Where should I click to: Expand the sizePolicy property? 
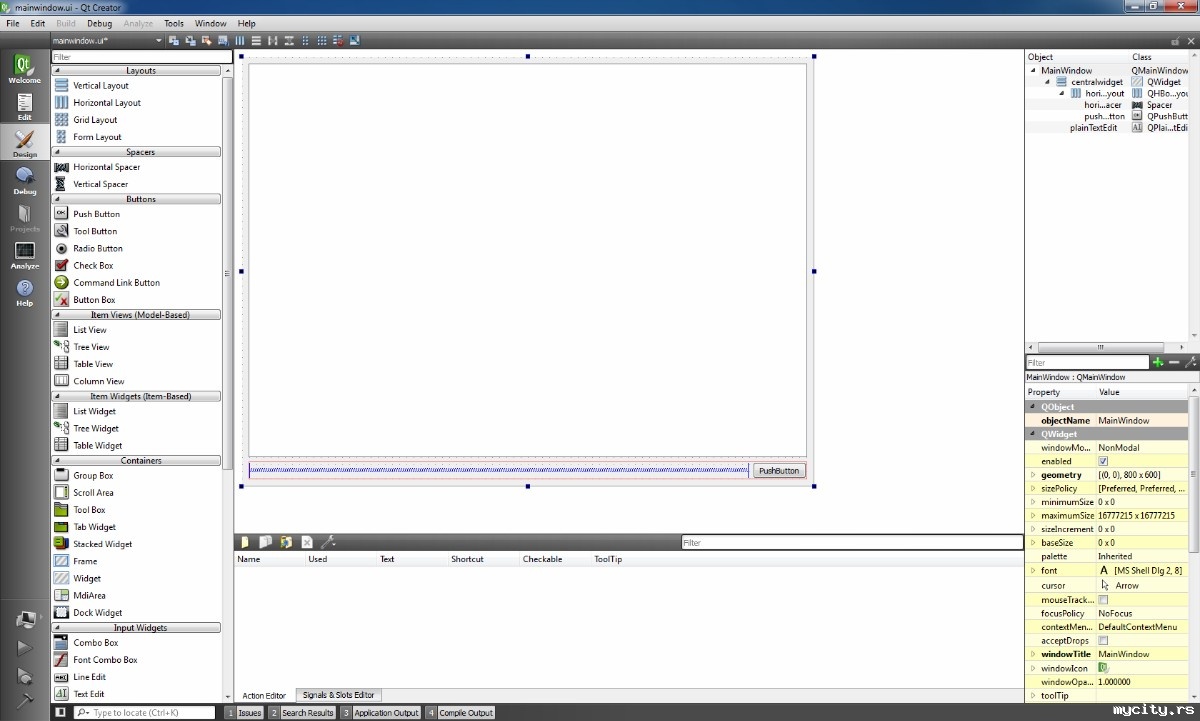[1033, 489]
